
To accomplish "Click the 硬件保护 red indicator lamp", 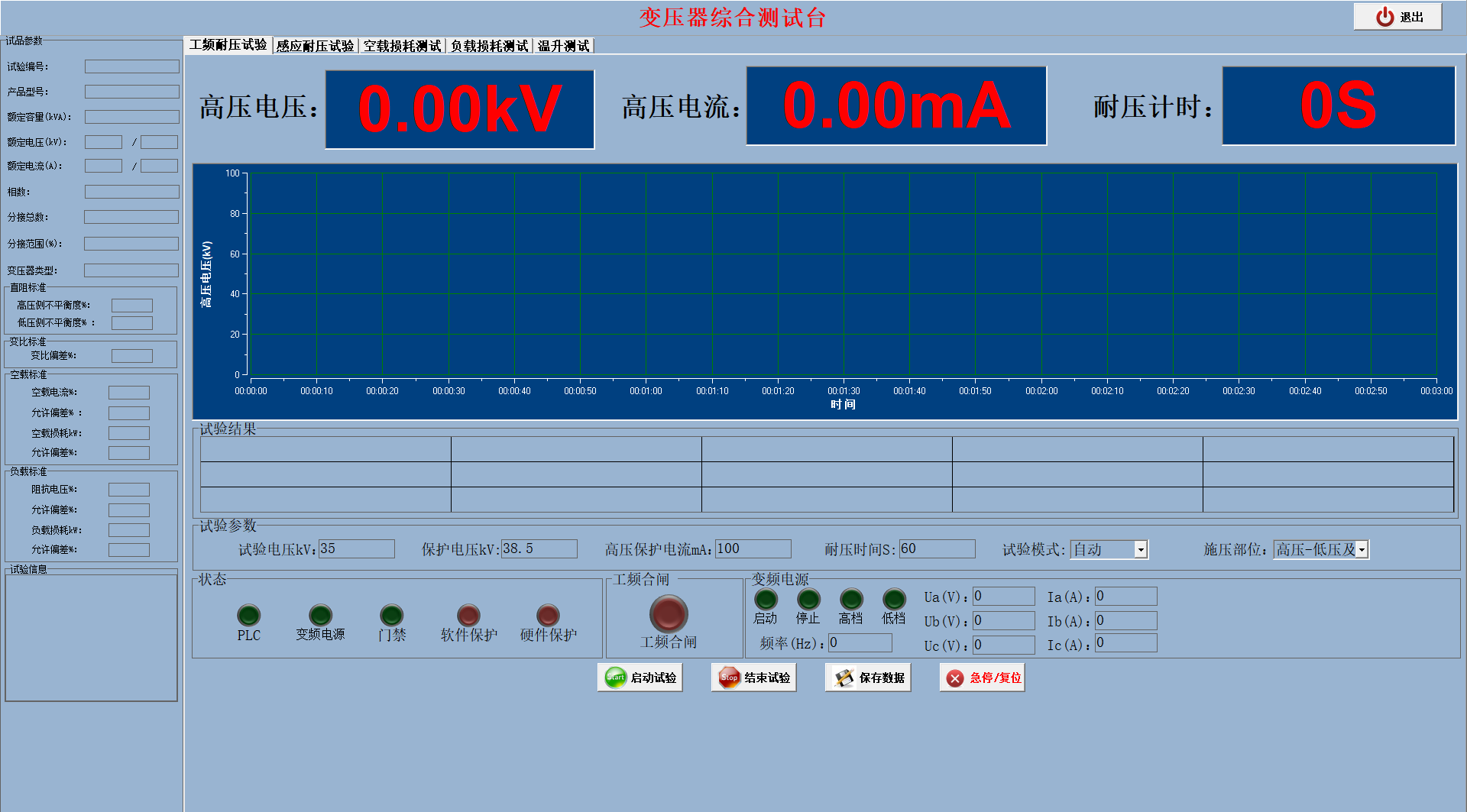I will [548, 615].
